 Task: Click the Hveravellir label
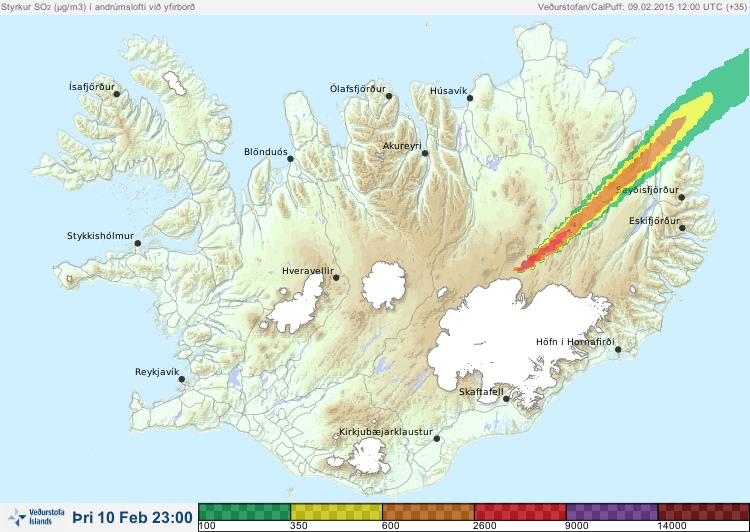click(x=308, y=271)
